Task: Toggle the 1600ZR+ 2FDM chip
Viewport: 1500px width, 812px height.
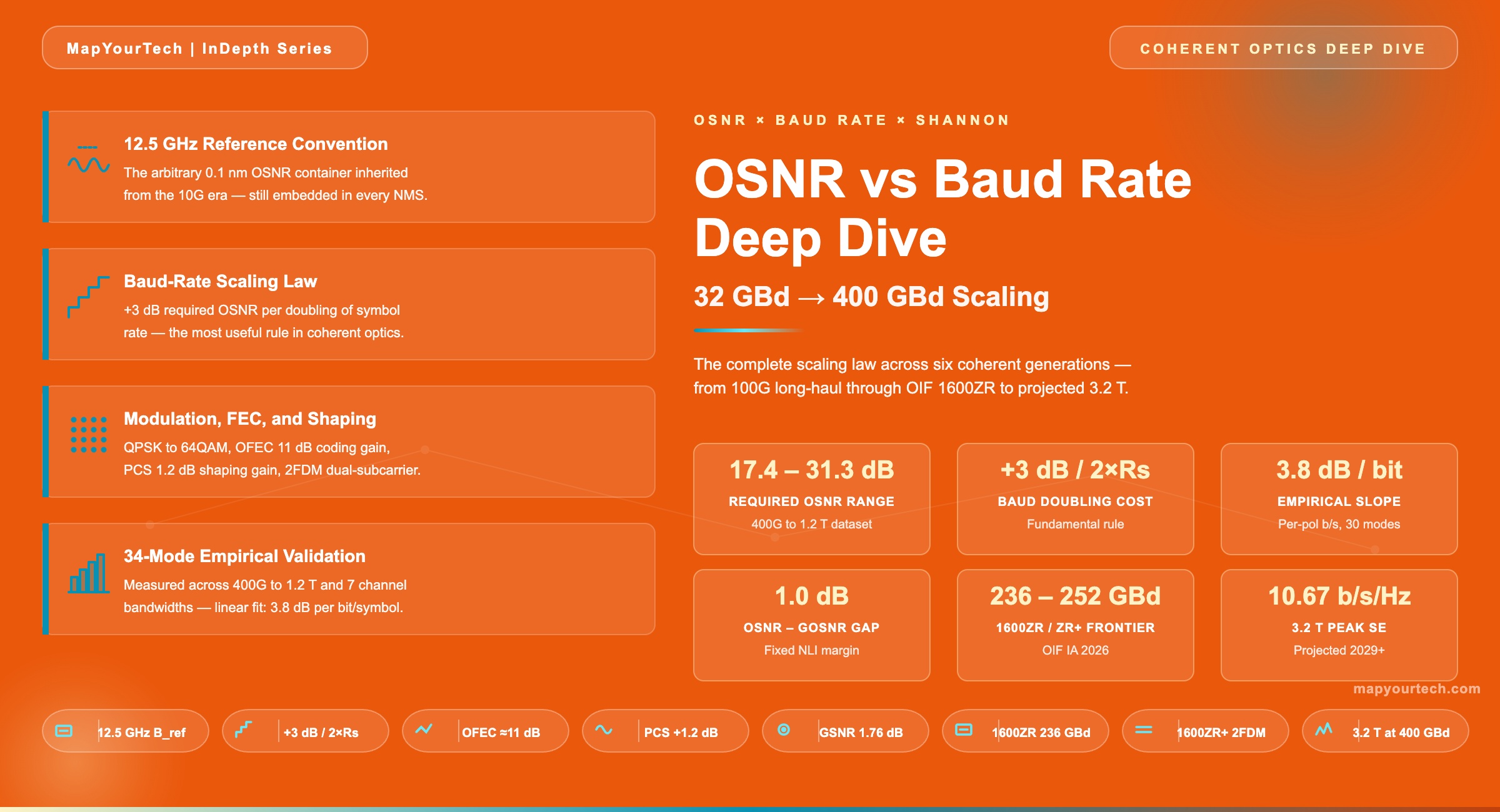Action: point(1203,730)
